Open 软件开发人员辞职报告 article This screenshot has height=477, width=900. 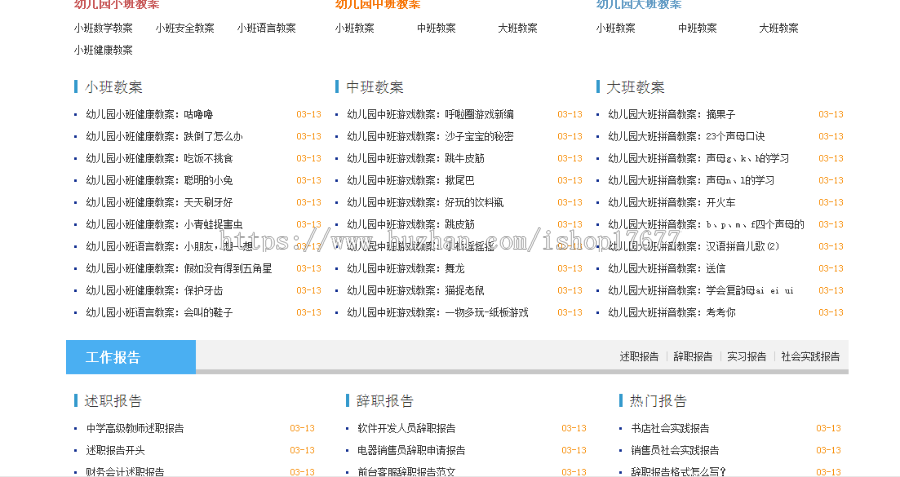(406, 428)
